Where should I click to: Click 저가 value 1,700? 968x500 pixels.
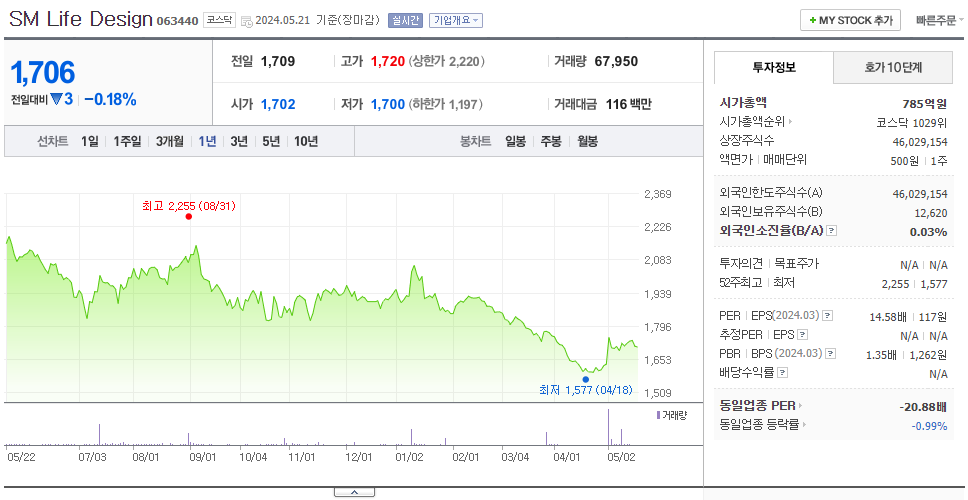tap(388, 104)
